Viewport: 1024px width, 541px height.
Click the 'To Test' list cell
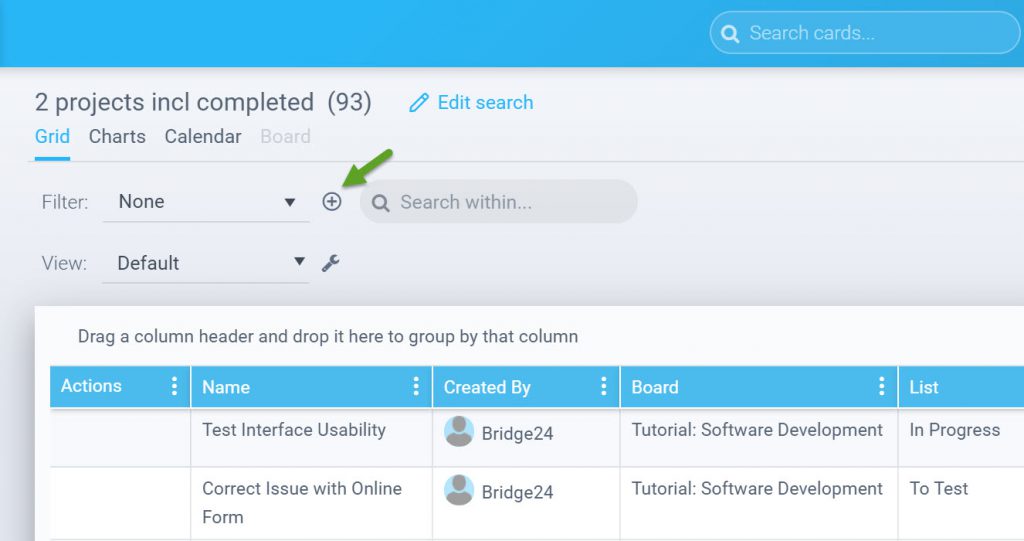click(938, 489)
